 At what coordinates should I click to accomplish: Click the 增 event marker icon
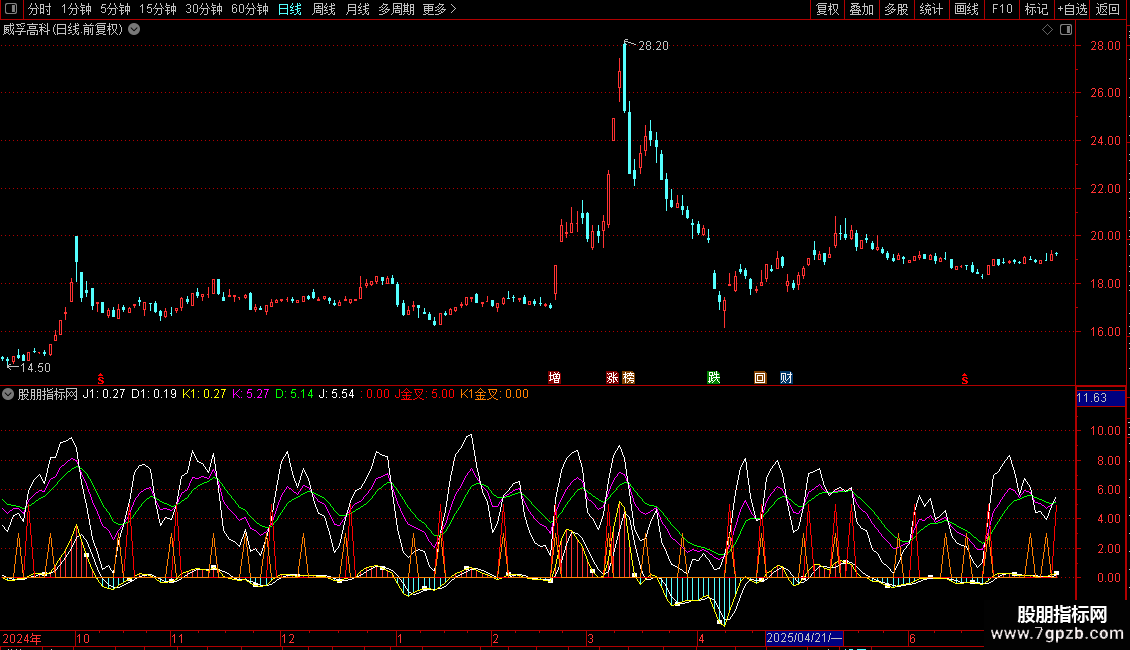click(x=554, y=378)
